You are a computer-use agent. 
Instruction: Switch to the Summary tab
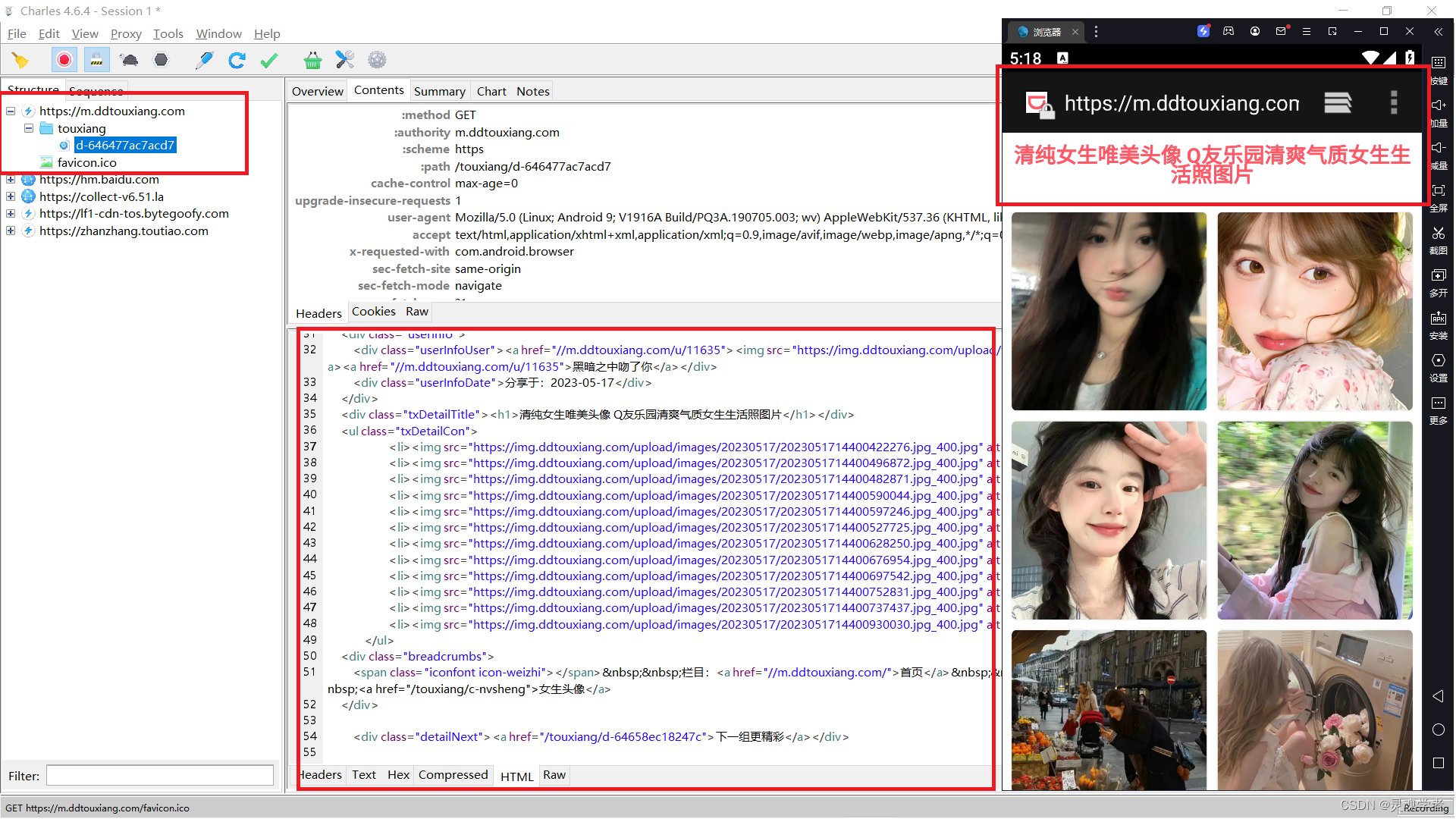439,91
